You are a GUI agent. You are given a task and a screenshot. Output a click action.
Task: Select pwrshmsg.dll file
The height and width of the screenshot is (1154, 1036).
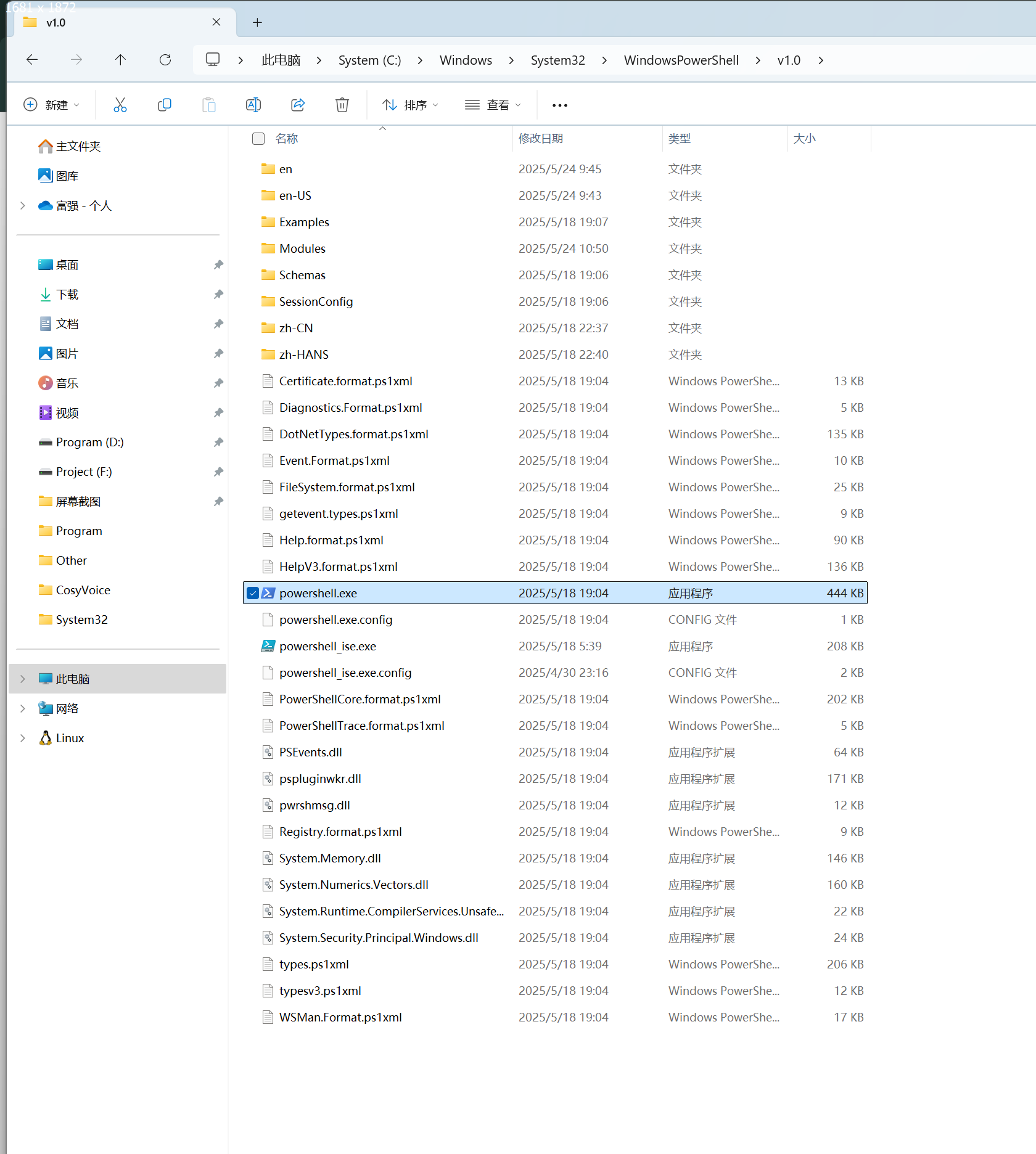pos(555,805)
